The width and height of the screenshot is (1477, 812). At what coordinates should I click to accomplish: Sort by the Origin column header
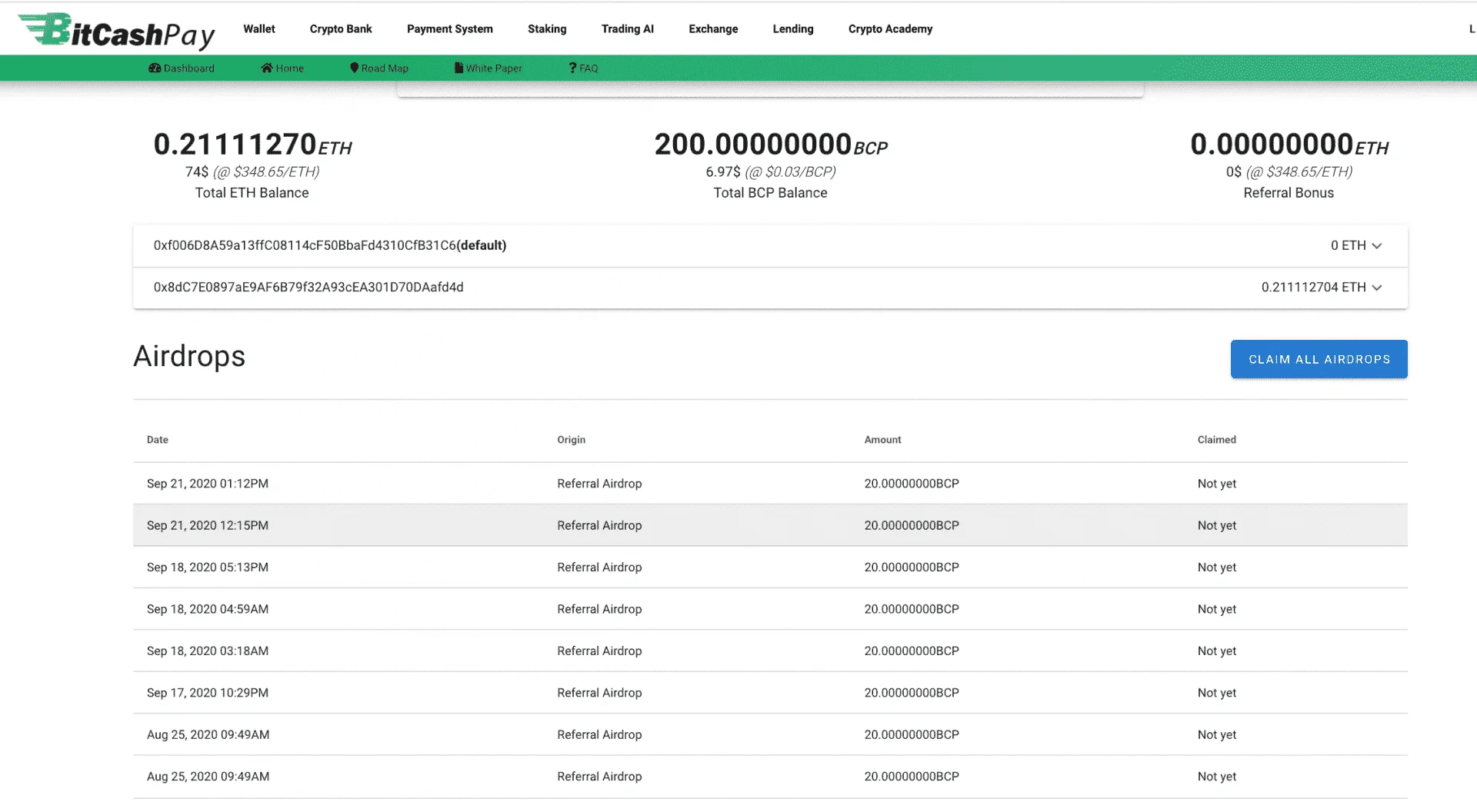pos(572,440)
